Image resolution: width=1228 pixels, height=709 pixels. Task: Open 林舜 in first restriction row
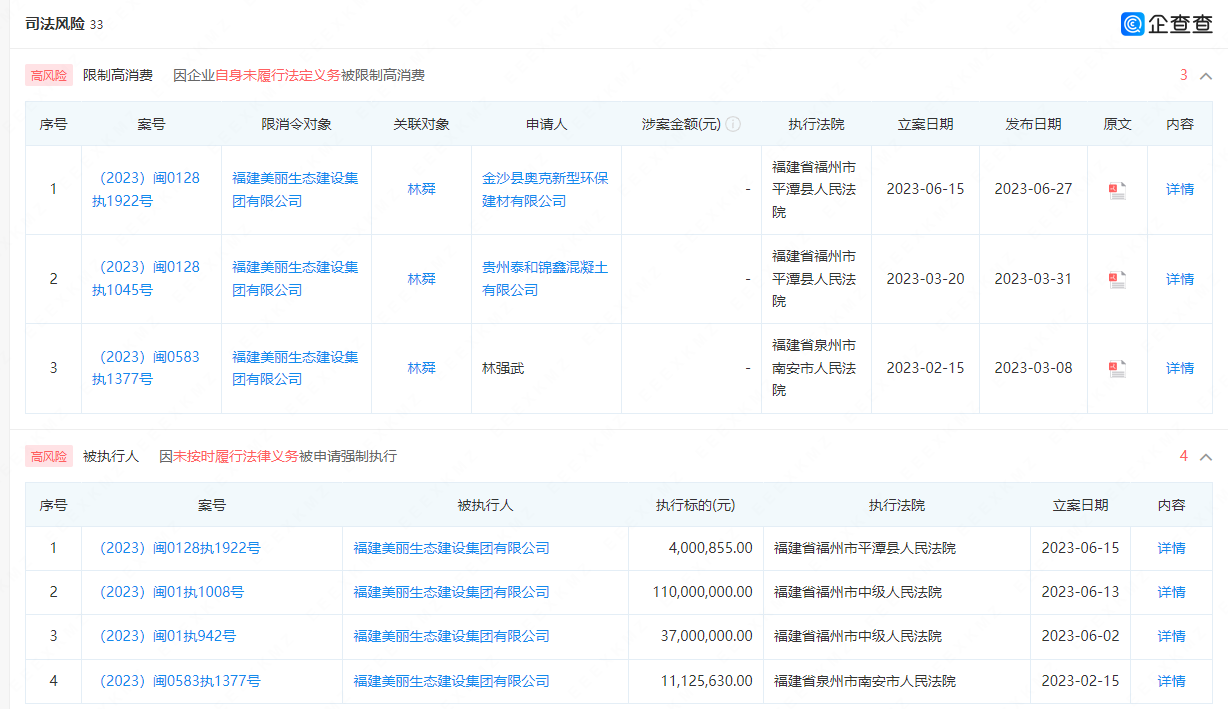click(x=421, y=189)
